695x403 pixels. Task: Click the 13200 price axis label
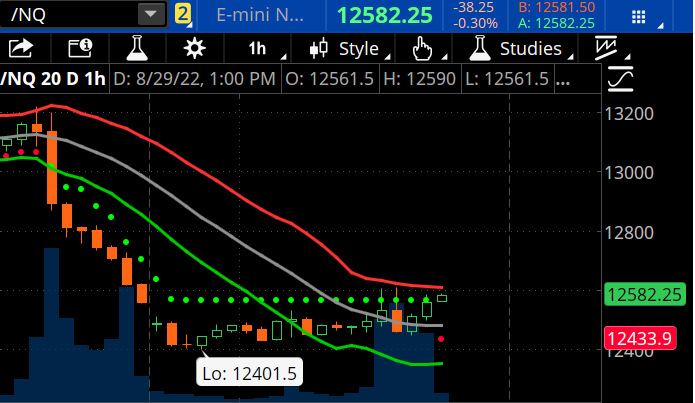pos(629,114)
